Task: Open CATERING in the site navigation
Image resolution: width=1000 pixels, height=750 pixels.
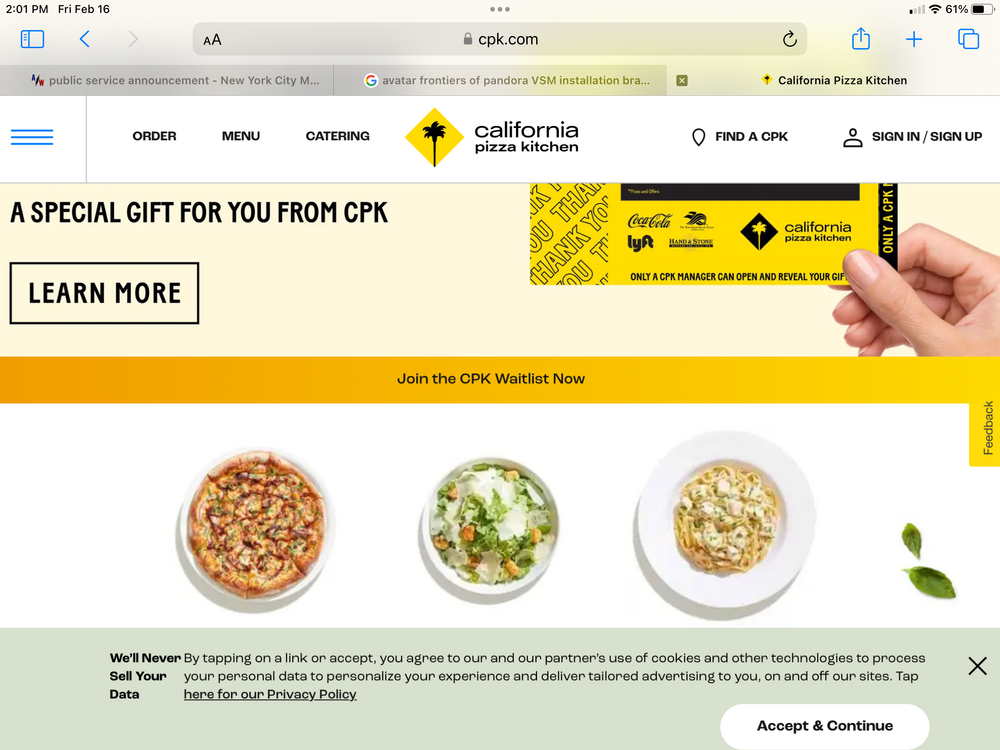Action: tap(337, 136)
